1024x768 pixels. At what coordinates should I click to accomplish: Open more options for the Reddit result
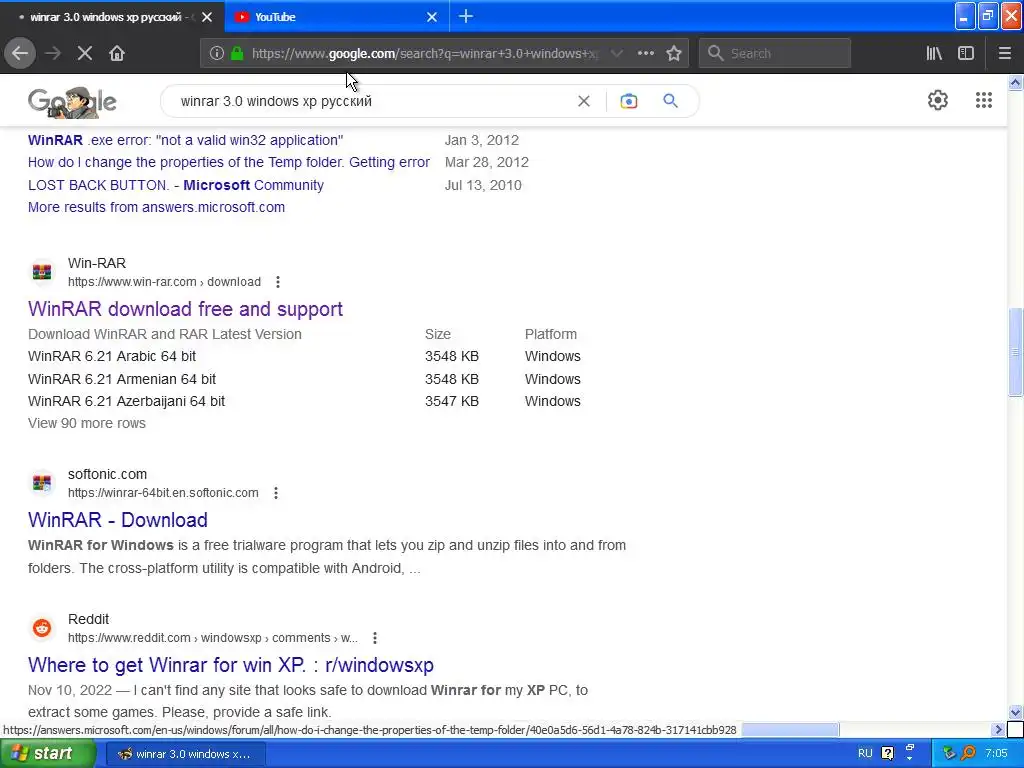click(x=374, y=637)
